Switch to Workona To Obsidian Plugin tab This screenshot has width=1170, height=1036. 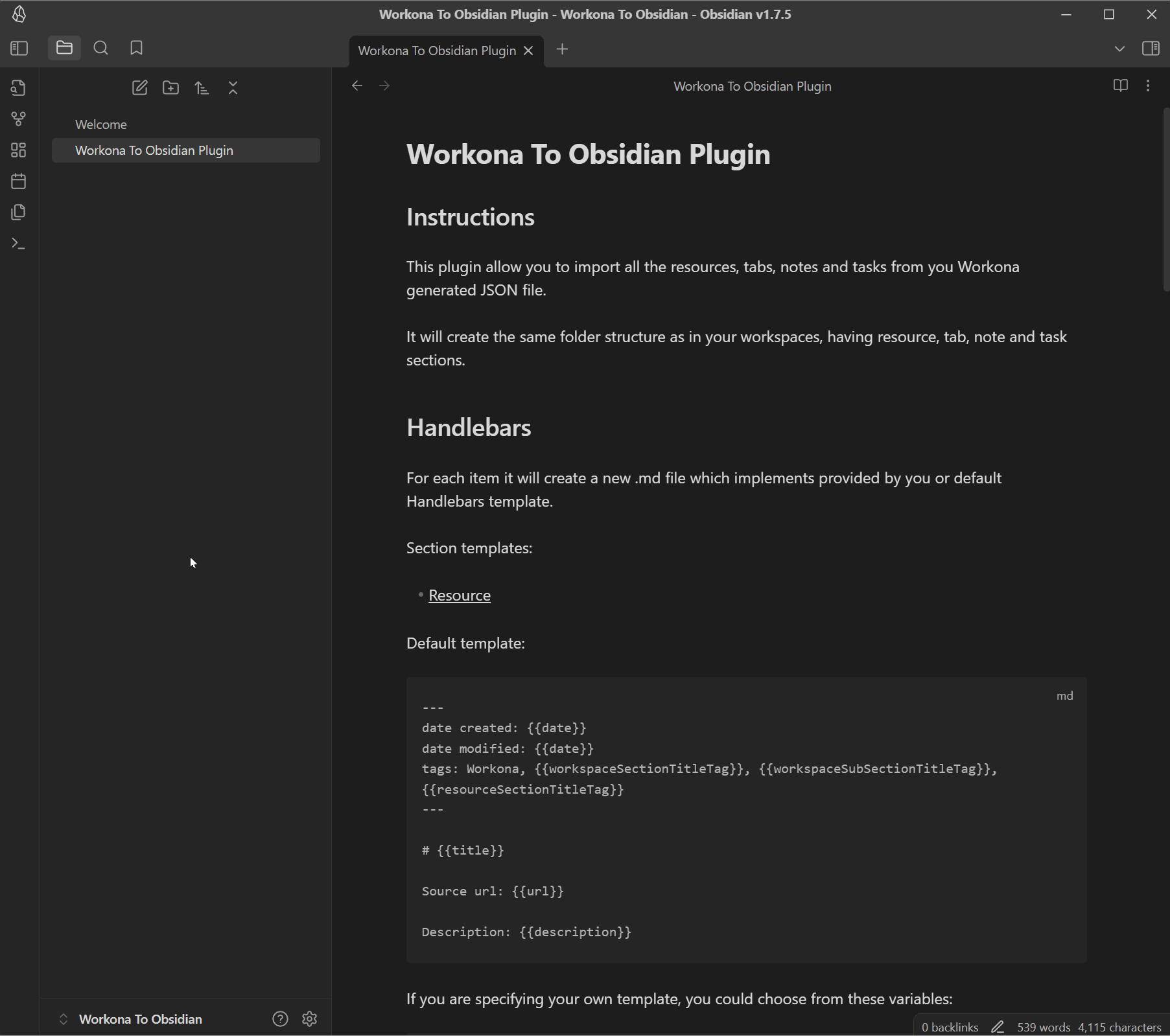click(437, 51)
